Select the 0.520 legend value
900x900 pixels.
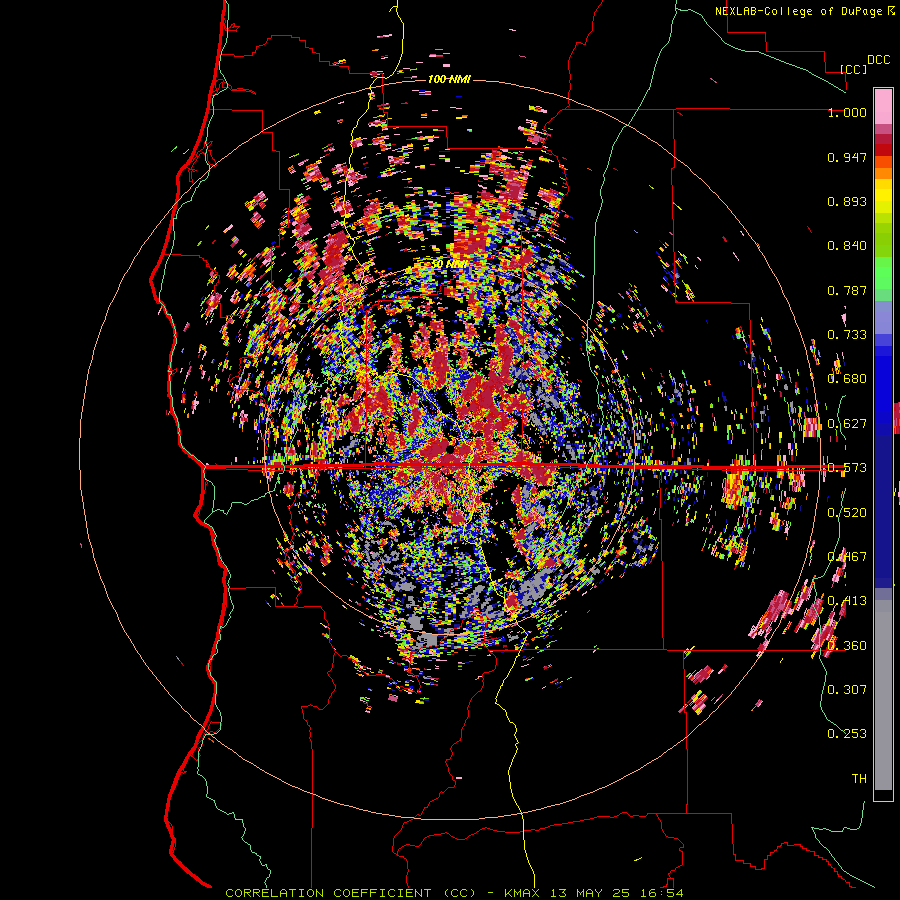(x=847, y=513)
